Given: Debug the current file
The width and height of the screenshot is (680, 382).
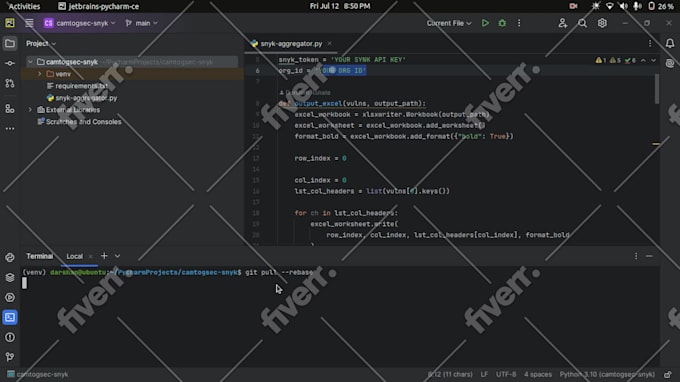Looking at the screenshot, I should click(x=502, y=23).
